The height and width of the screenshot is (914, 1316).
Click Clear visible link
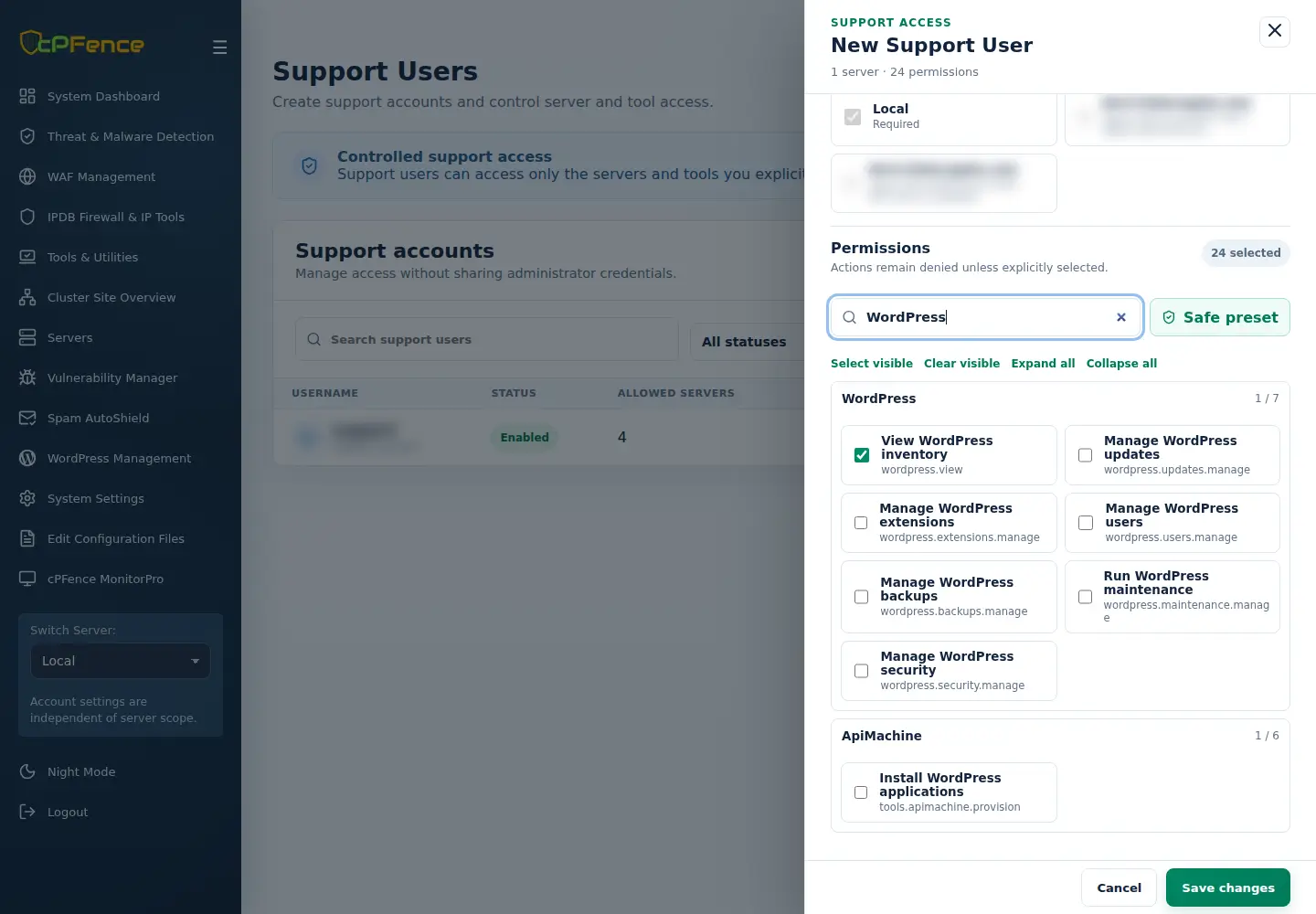tap(961, 364)
